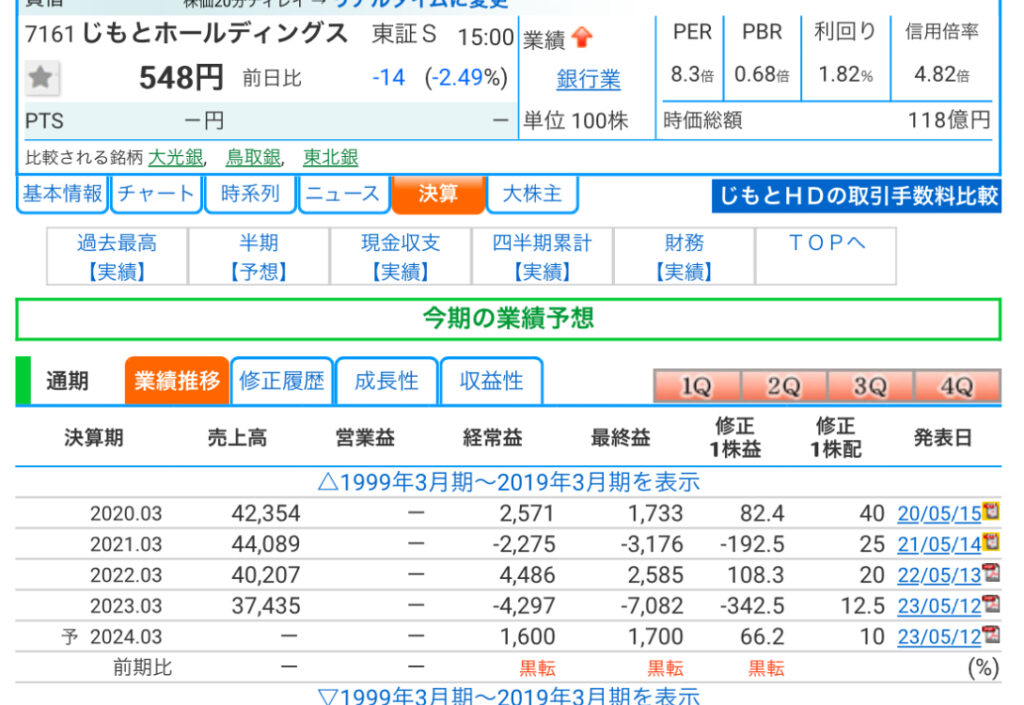
Task: Open the ニュース tab
Action: pyautogui.click(x=344, y=194)
